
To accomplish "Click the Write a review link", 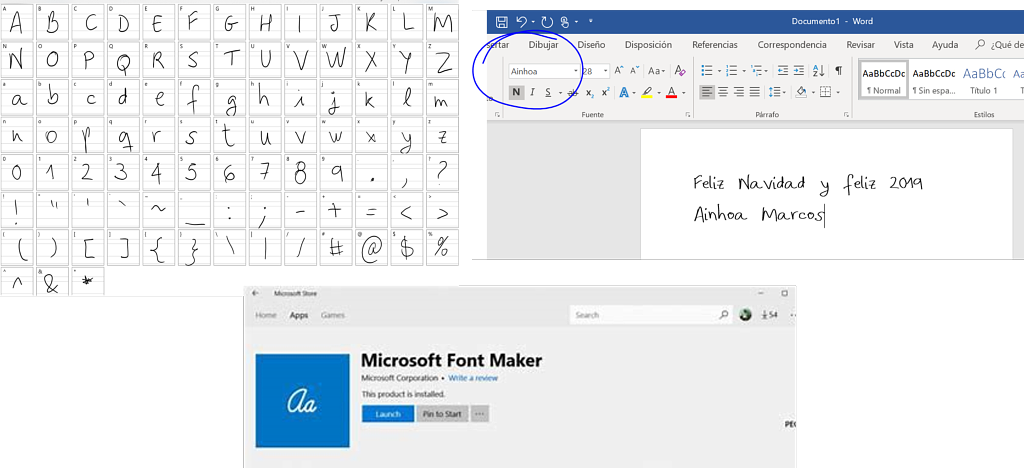I will pos(473,379).
